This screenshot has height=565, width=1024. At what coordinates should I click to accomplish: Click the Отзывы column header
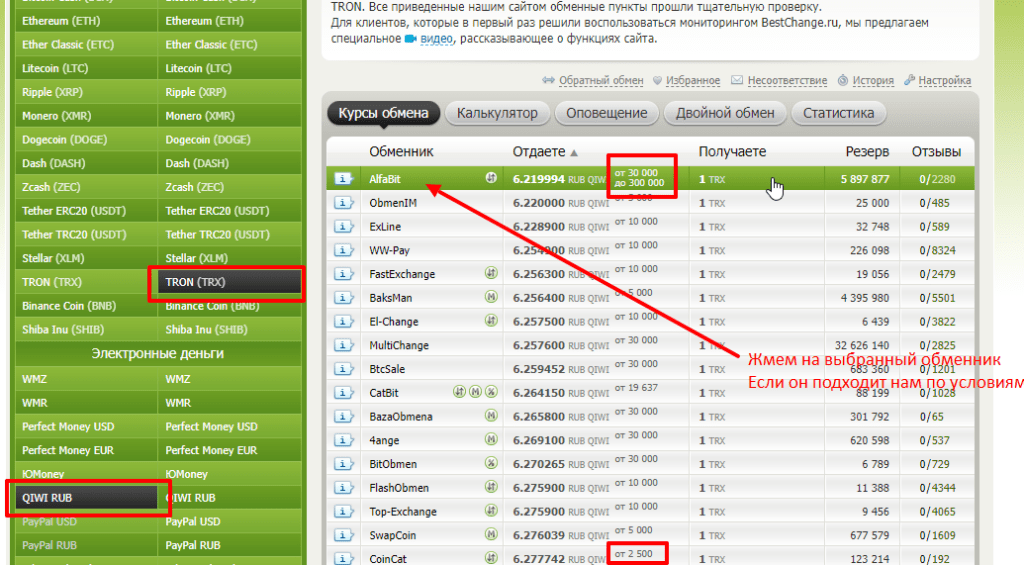[936, 152]
